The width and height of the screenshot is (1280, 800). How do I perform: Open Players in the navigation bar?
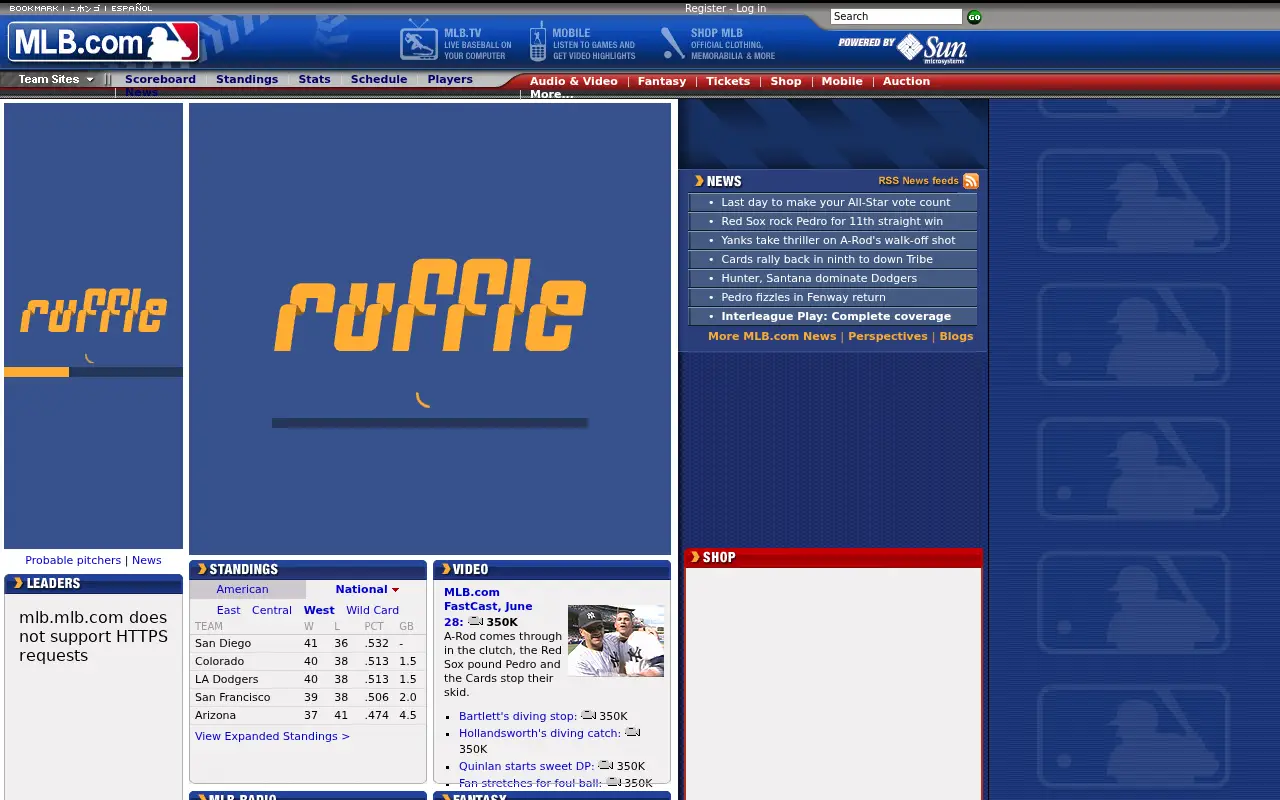(x=450, y=79)
